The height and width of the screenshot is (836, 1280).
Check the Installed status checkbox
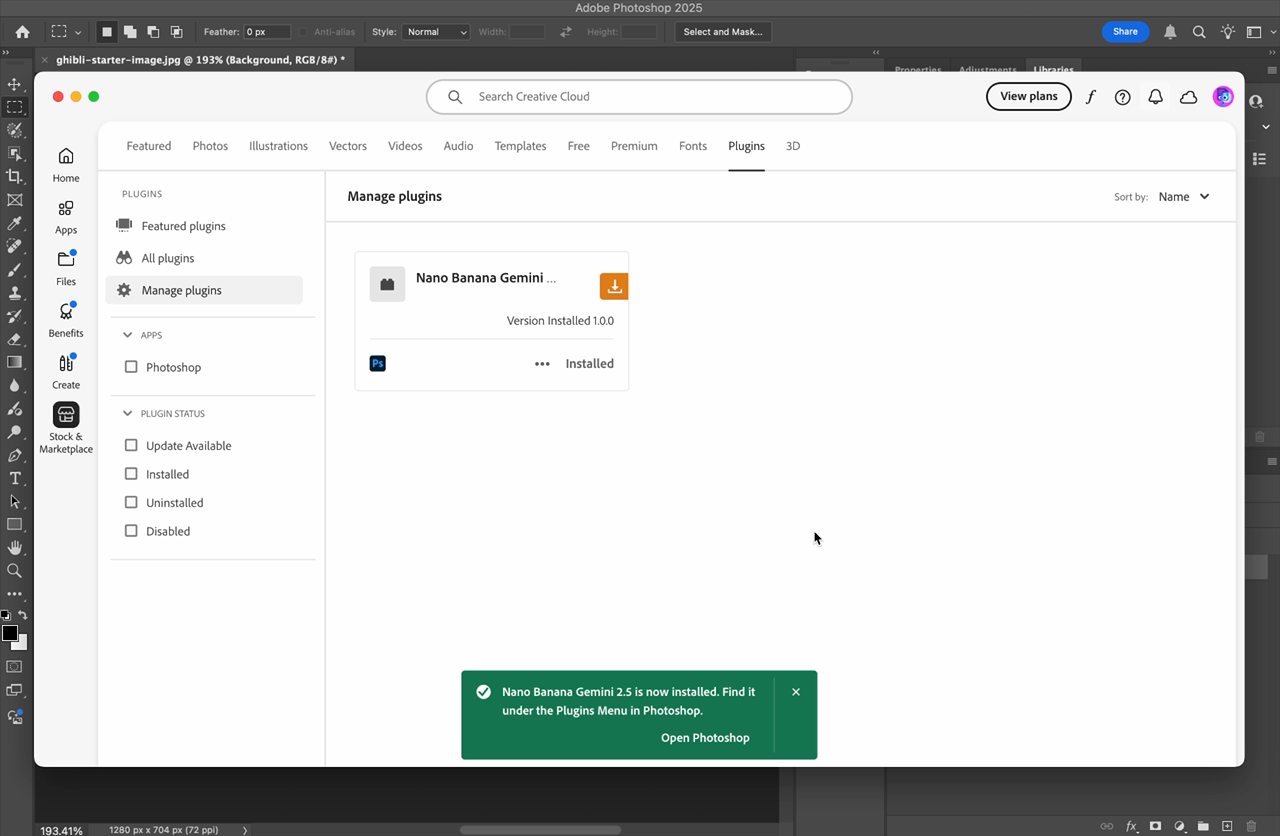coord(131,474)
